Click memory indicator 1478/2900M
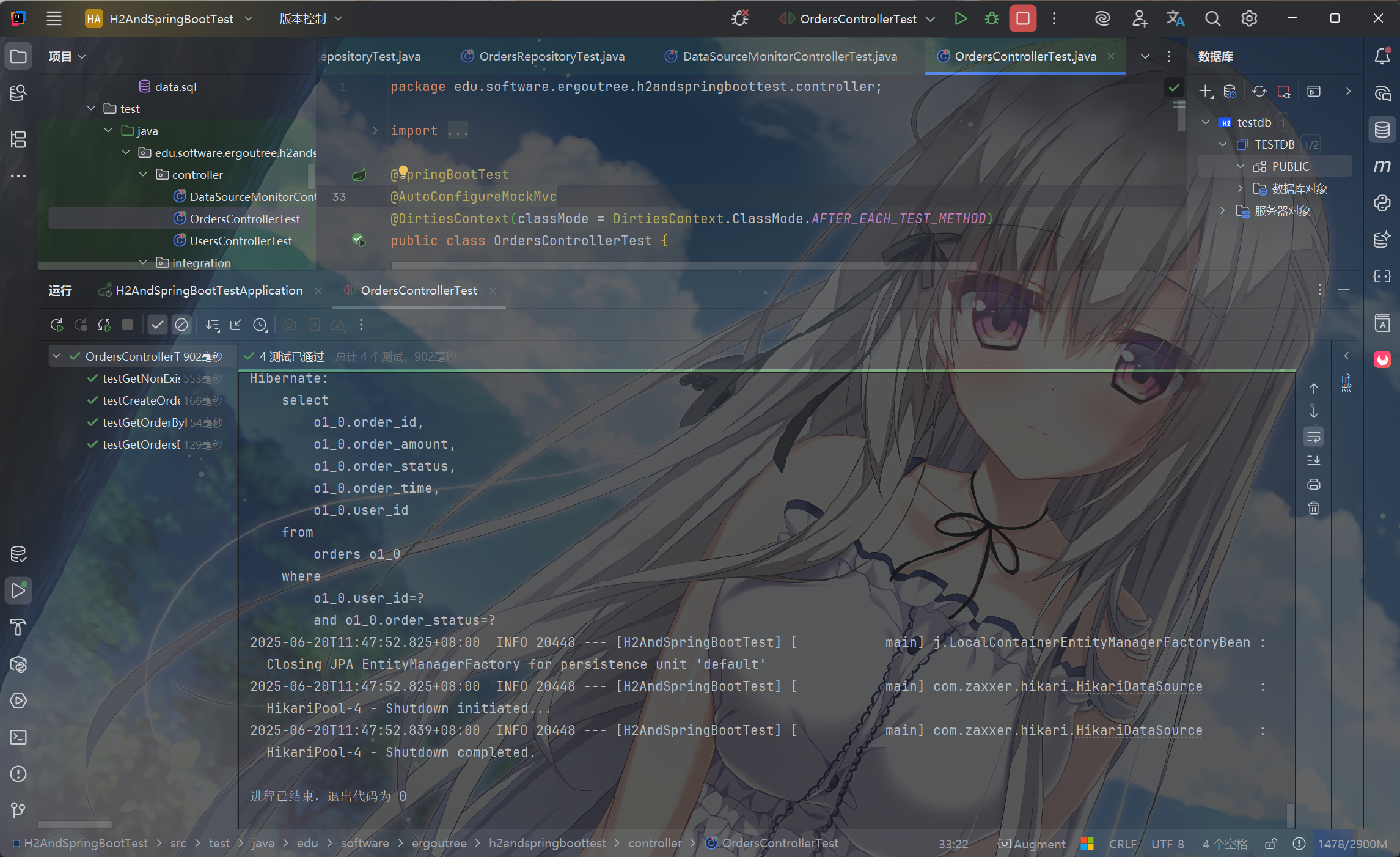The image size is (1400, 857). pos(1352,844)
